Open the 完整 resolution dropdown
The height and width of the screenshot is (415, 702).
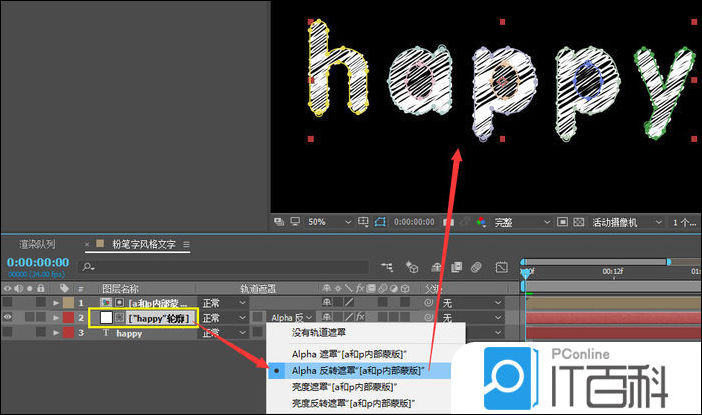[x=522, y=222]
